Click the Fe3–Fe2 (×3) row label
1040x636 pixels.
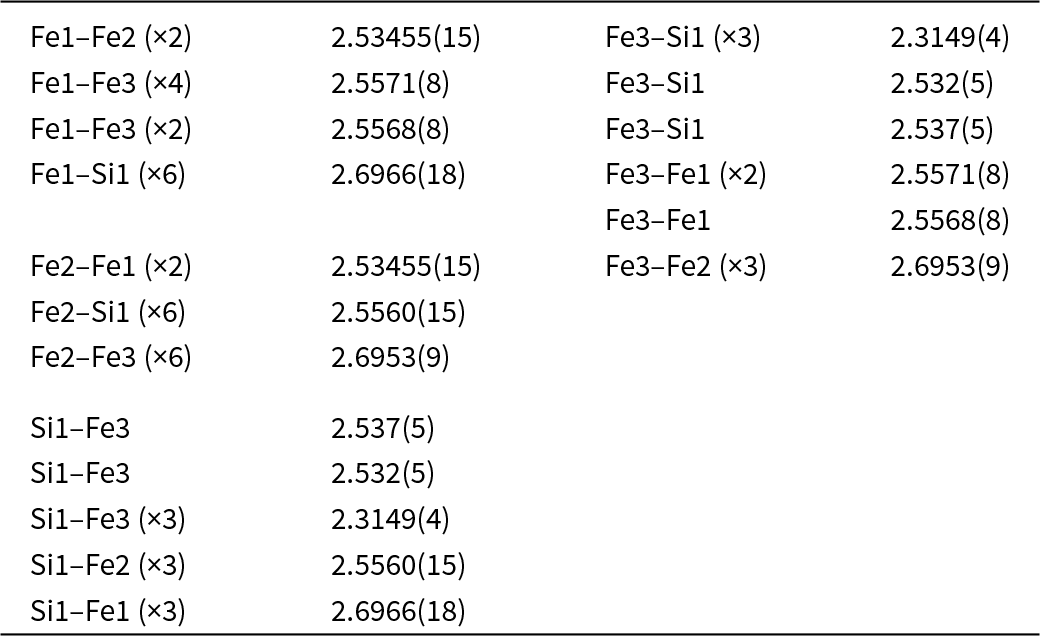tap(686, 267)
